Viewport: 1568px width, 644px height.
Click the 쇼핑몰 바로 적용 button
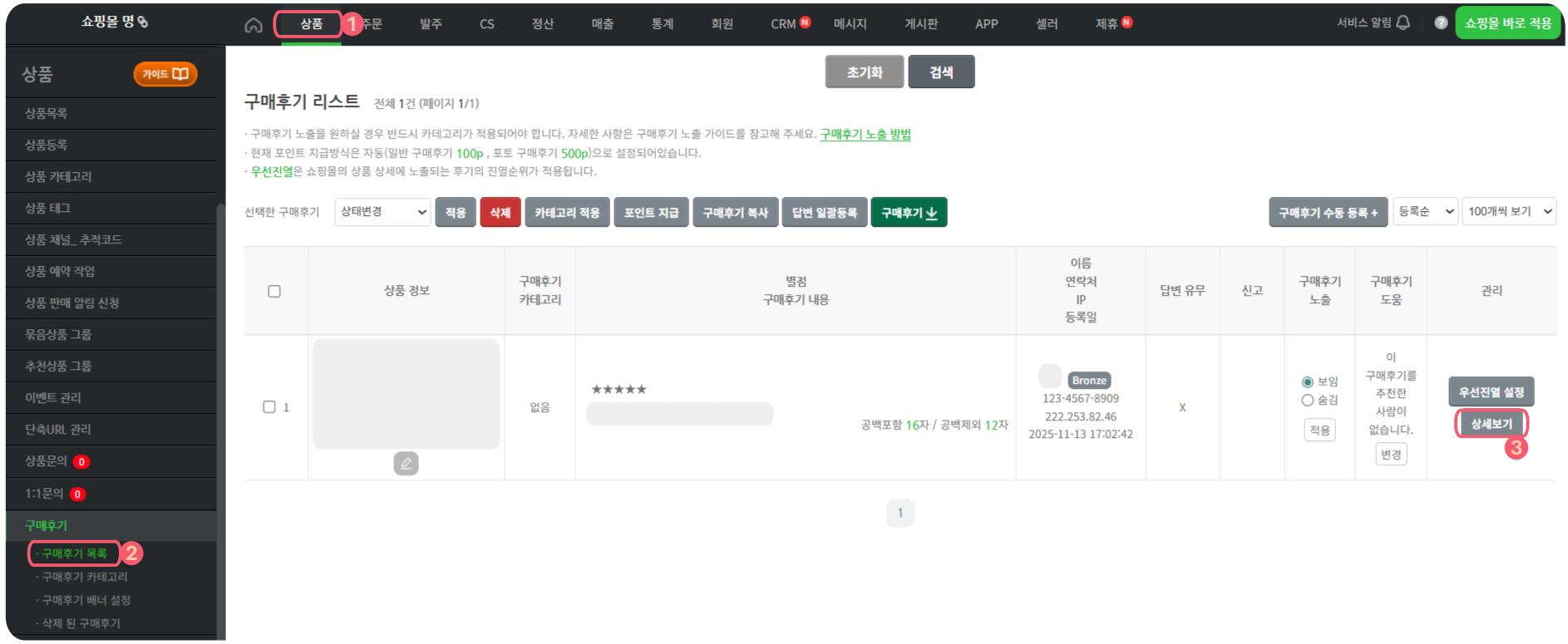pyautogui.click(x=1508, y=23)
